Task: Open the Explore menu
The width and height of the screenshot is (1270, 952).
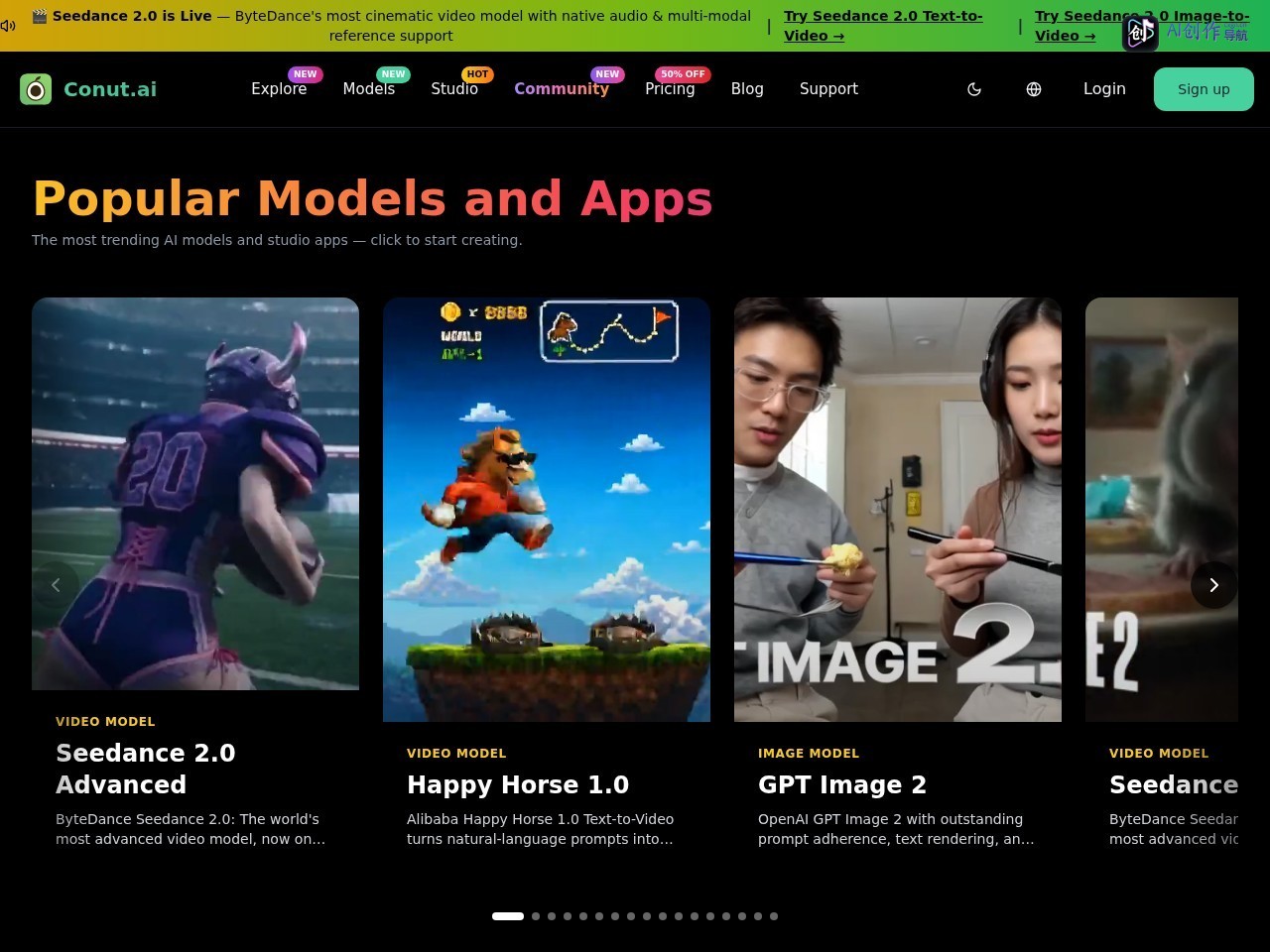Action: point(279,89)
